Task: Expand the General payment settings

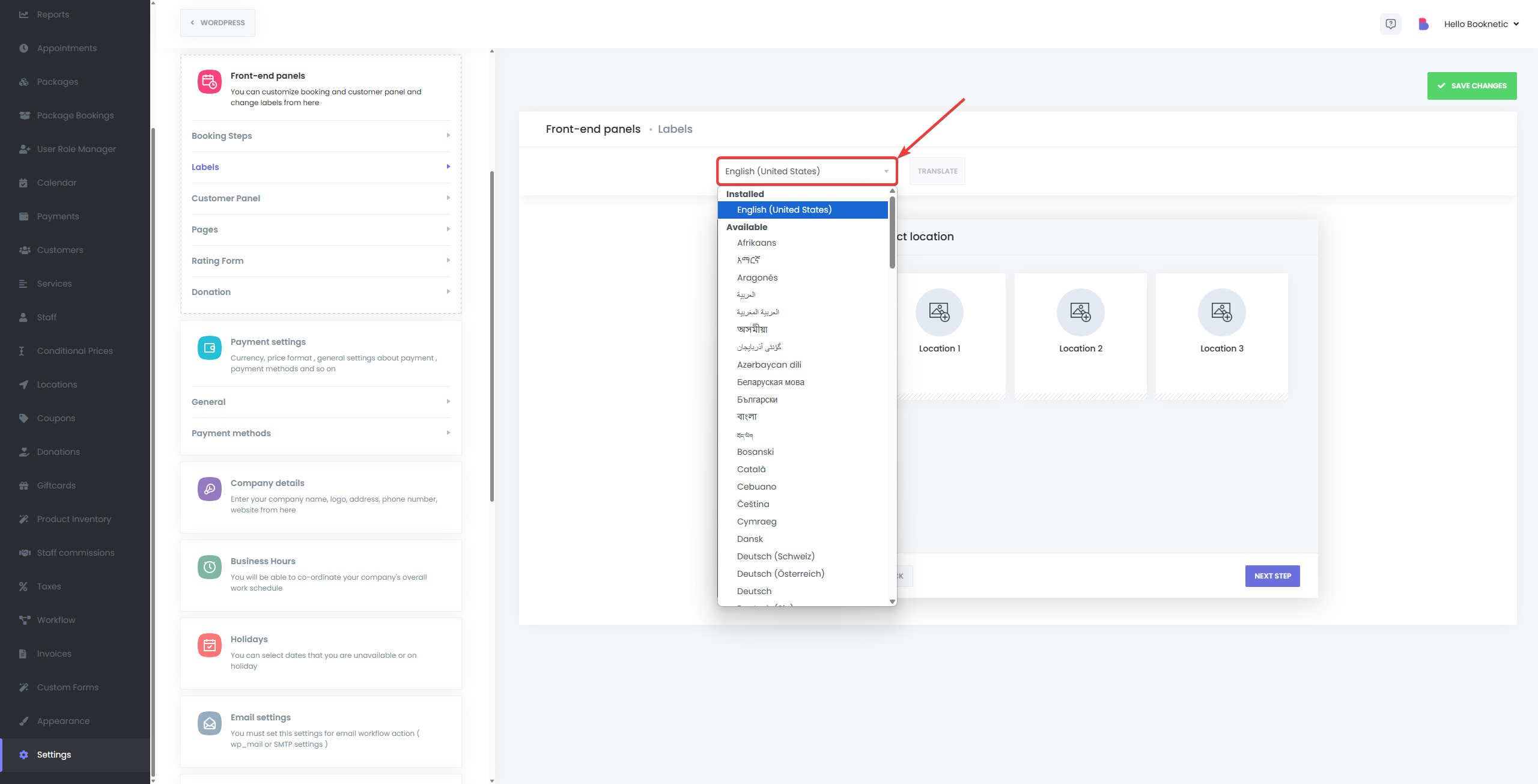Action: point(321,402)
